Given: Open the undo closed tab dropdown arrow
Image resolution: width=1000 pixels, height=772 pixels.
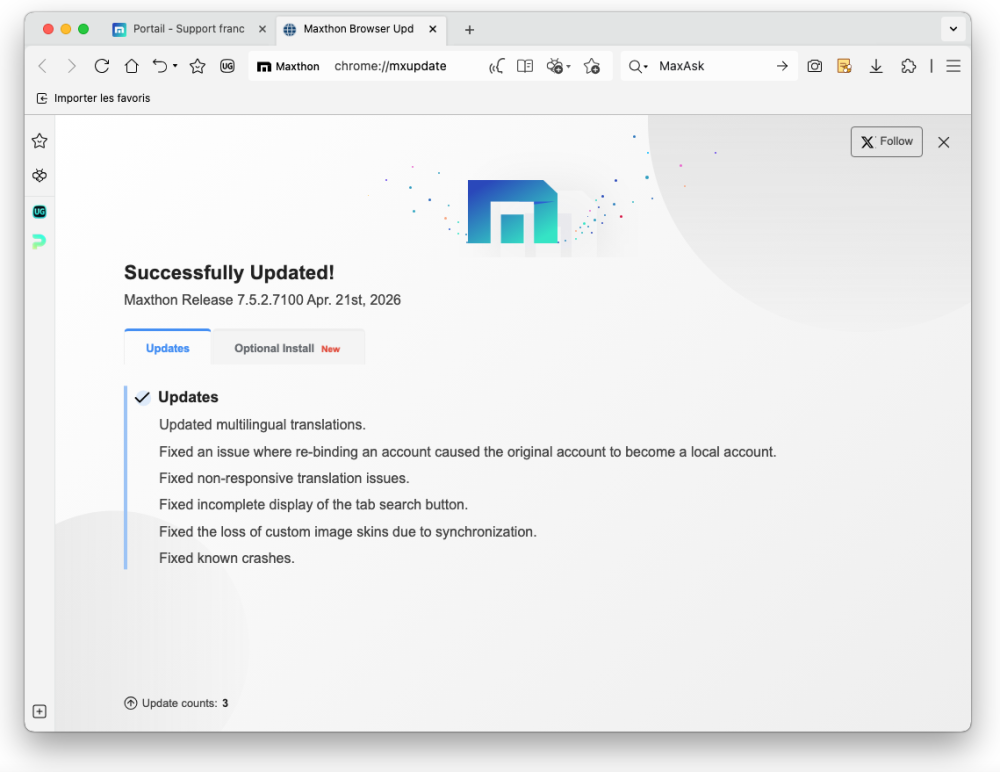Looking at the screenshot, I should [x=175, y=66].
